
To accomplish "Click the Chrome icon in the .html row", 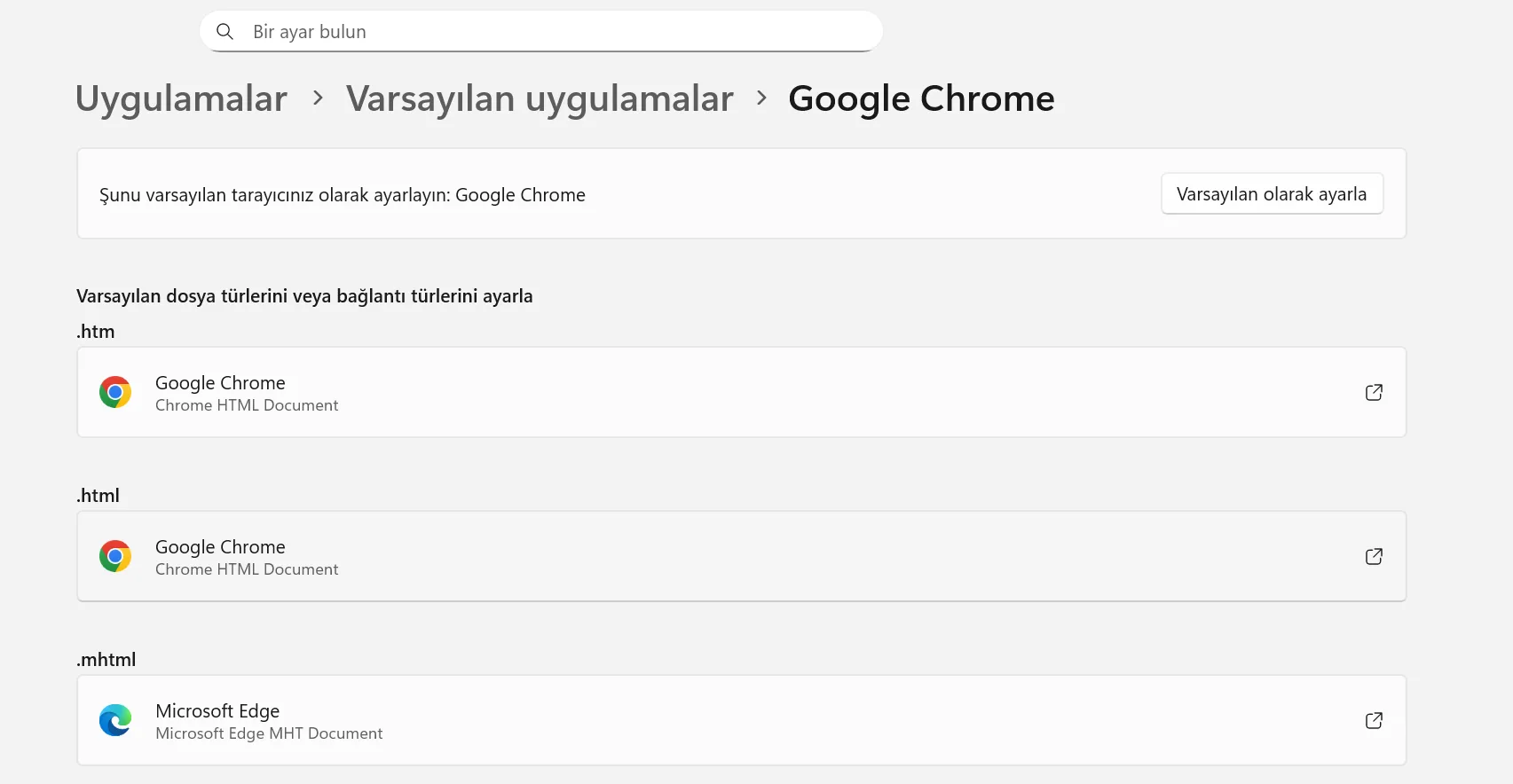I will [x=115, y=556].
